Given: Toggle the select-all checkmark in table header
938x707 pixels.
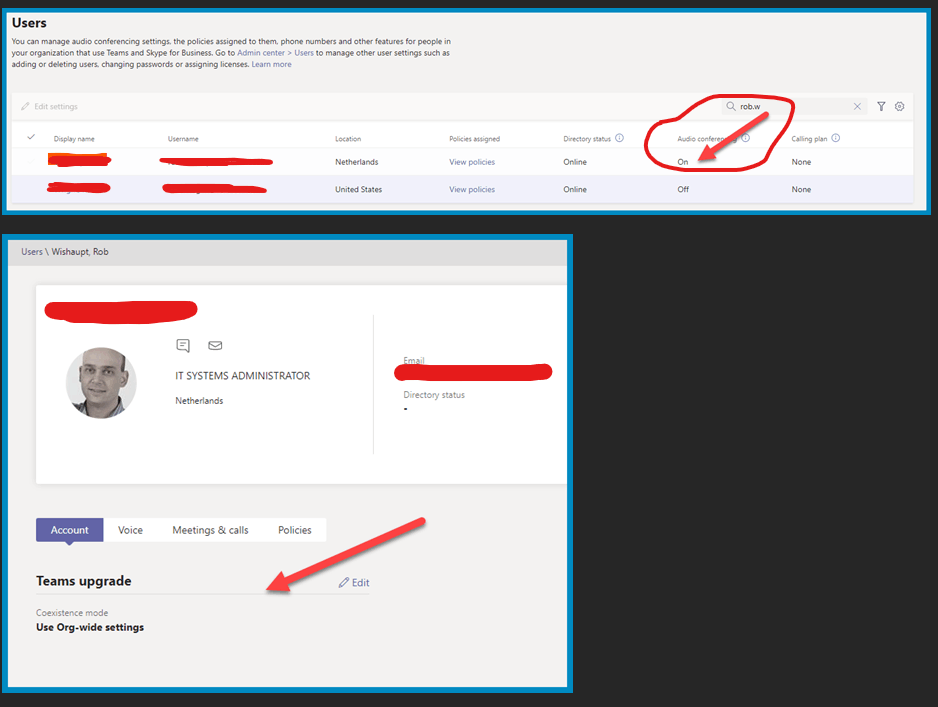Looking at the screenshot, I should (x=31, y=137).
